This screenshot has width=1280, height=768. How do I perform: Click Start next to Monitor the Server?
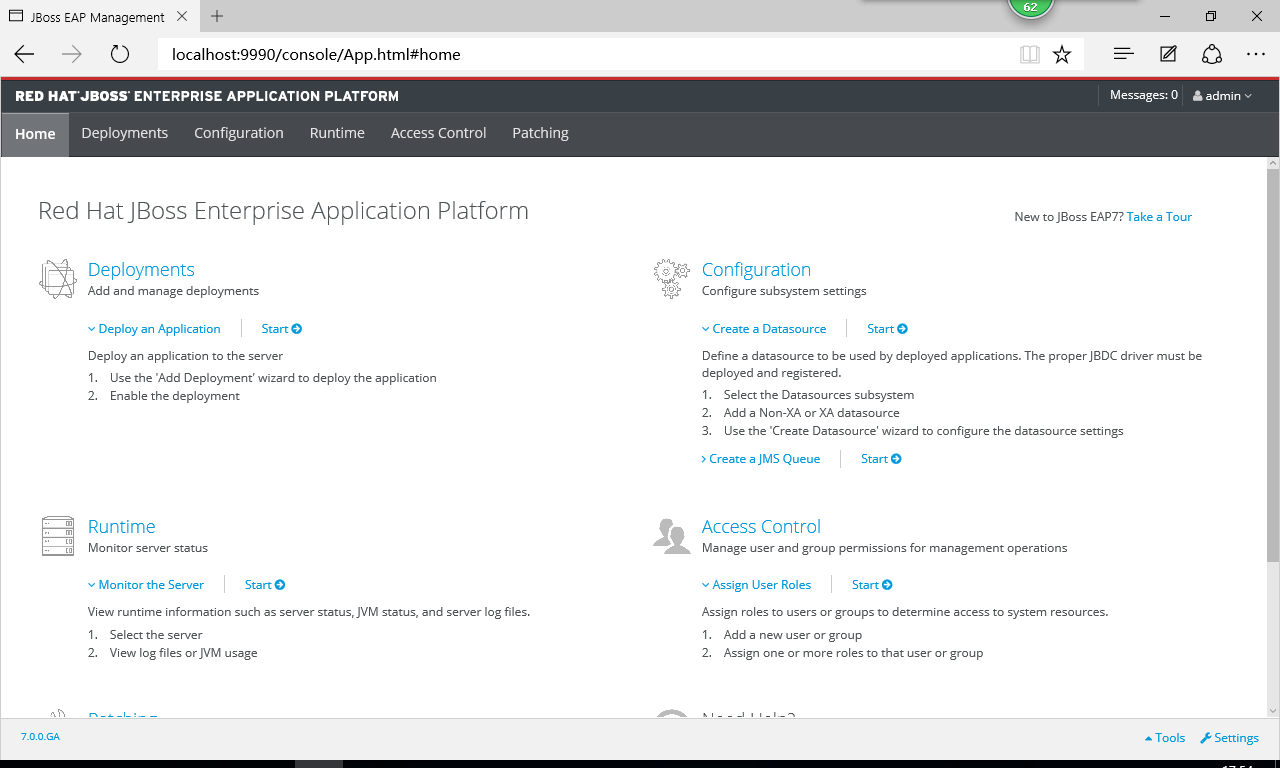click(x=265, y=585)
